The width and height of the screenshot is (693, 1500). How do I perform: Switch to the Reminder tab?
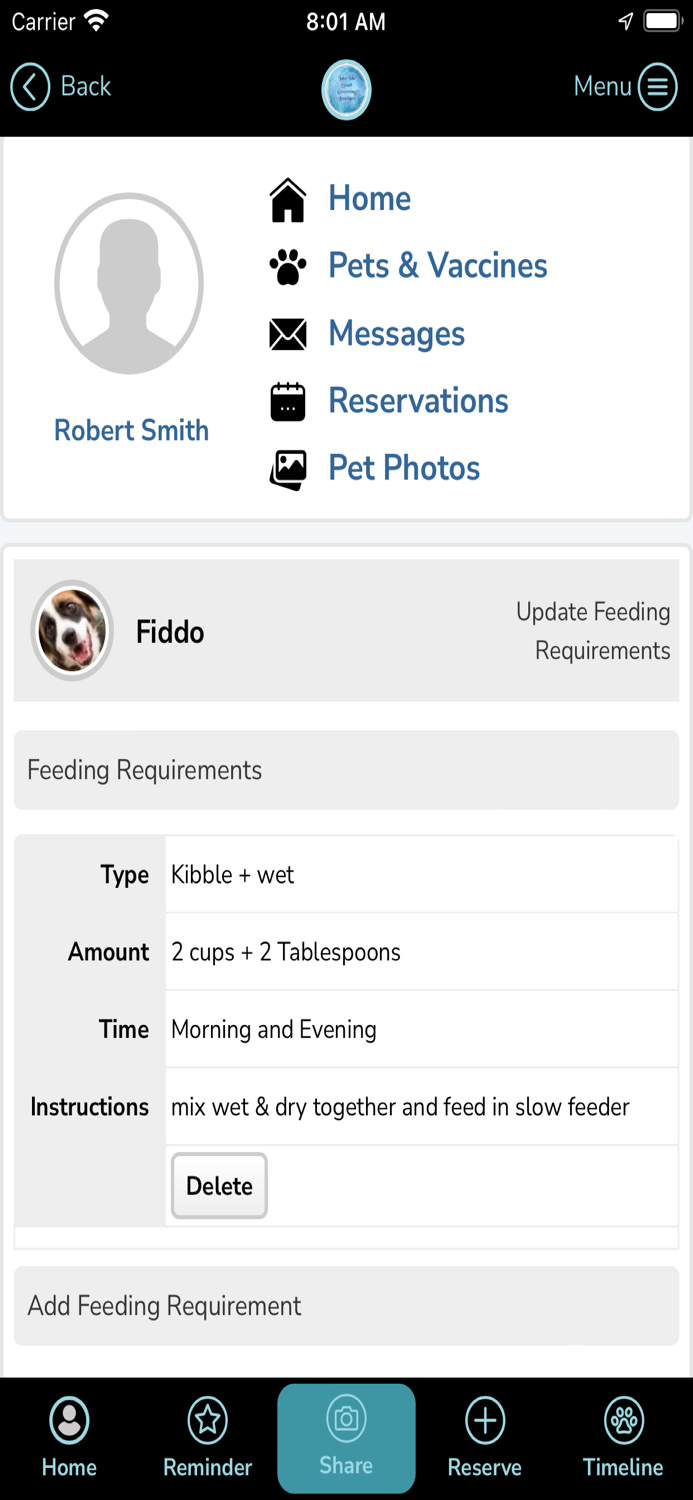[x=208, y=1437]
